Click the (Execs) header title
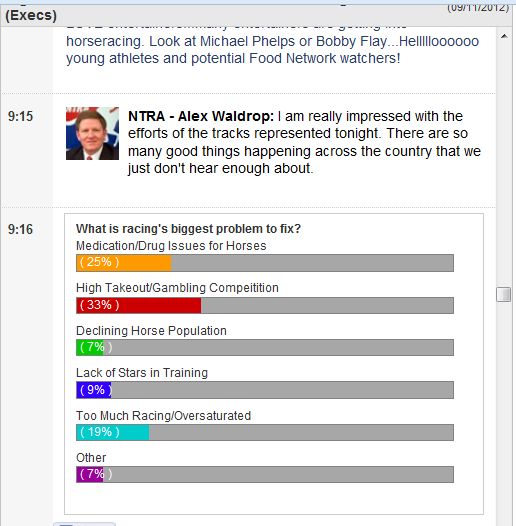The width and height of the screenshot is (516, 526). click(31, 15)
